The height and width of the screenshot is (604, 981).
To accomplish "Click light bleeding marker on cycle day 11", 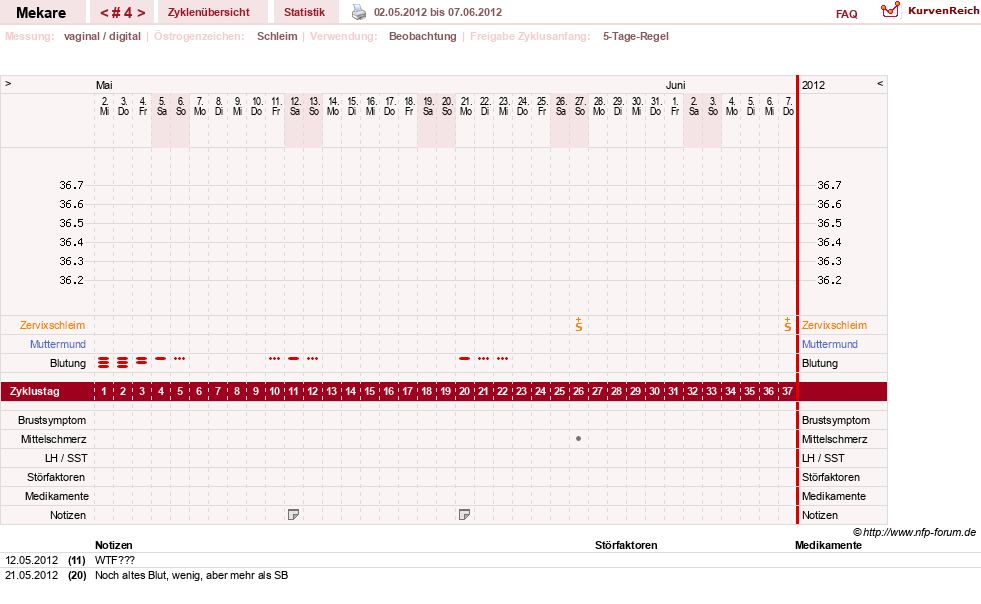I will pos(293,359).
